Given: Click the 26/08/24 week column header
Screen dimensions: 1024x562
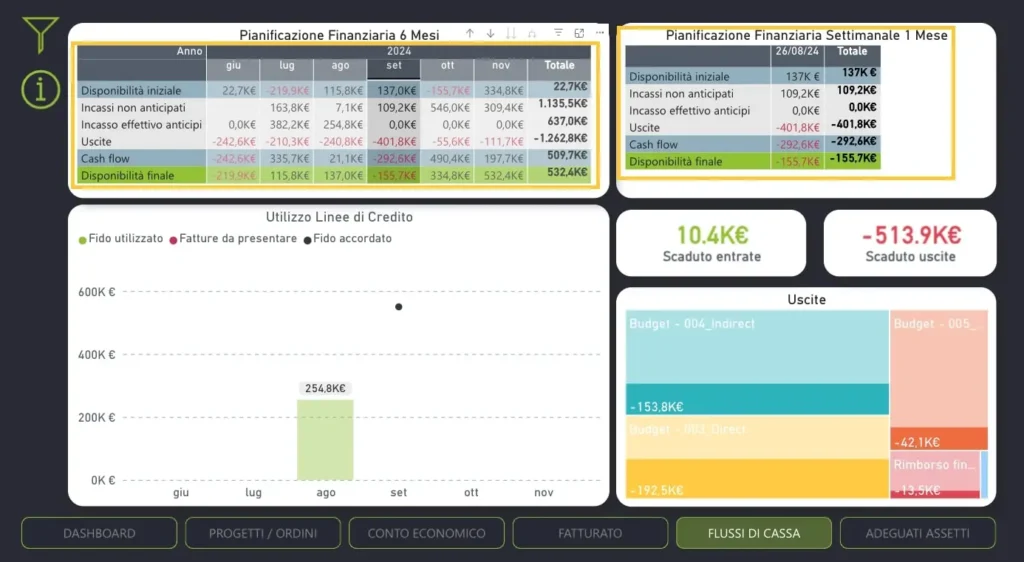Looking at the screenshot, I should 797,51.
